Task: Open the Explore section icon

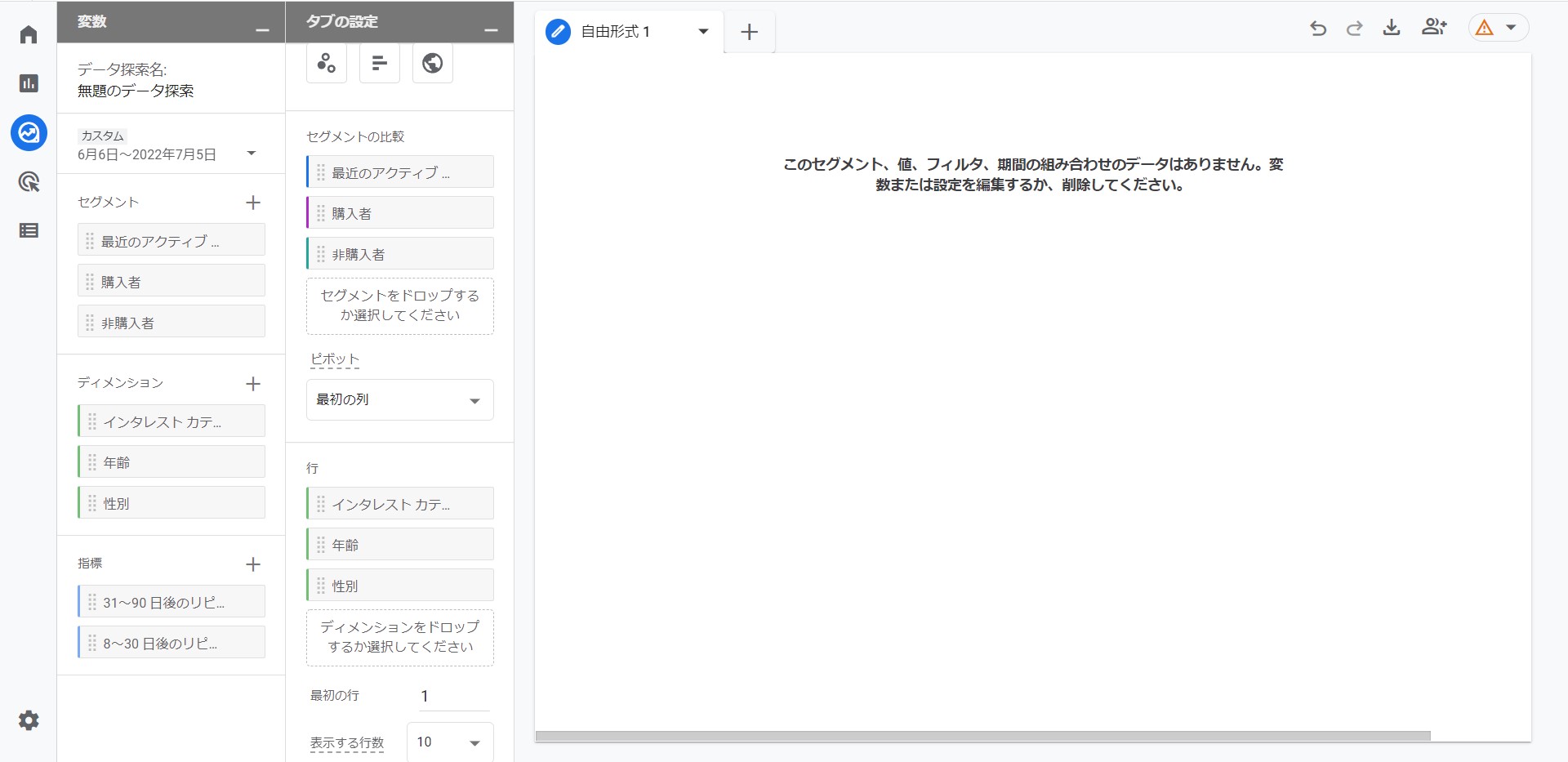Action: [x=29, y=132]
